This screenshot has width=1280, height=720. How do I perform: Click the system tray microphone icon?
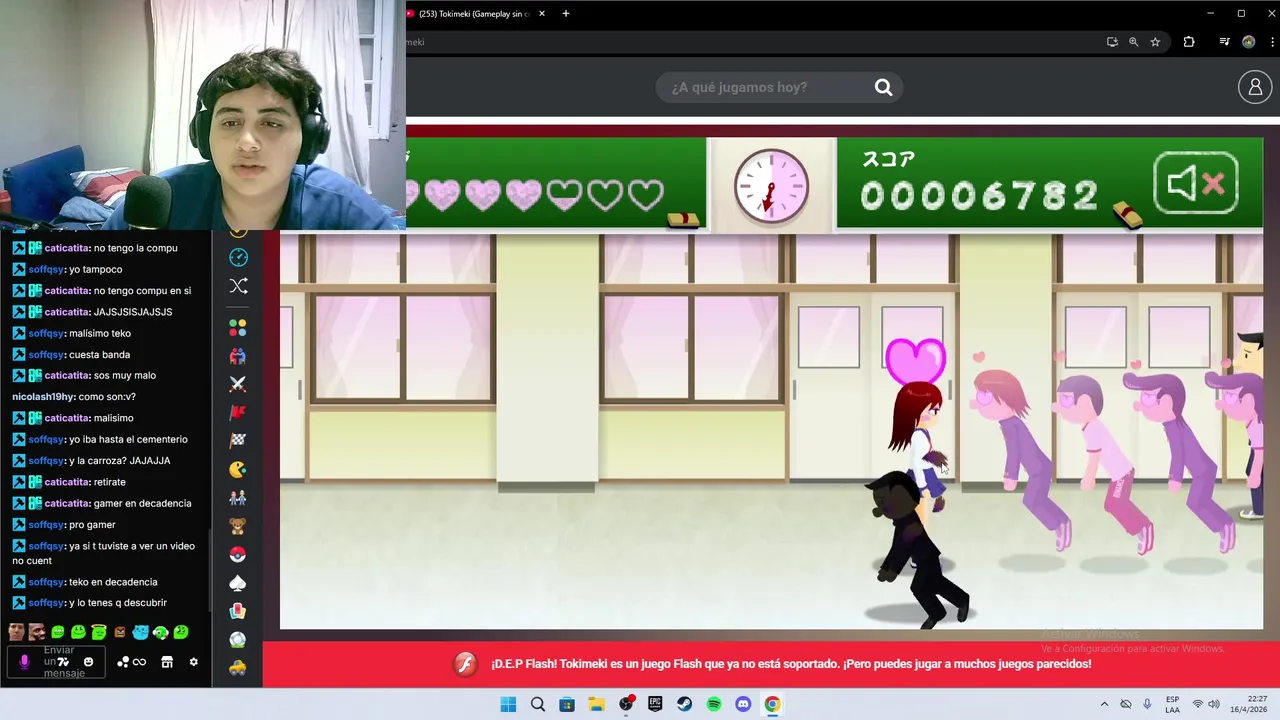click(x=1147, y=704)
